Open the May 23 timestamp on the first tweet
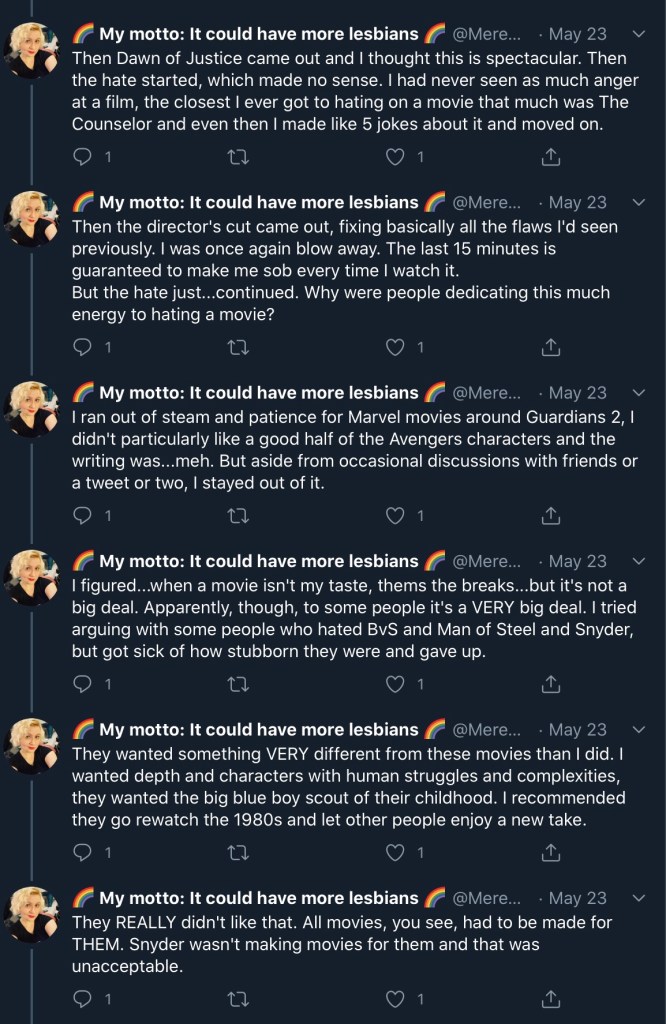This screenshot has height=1024, width=666. [577, 34]
